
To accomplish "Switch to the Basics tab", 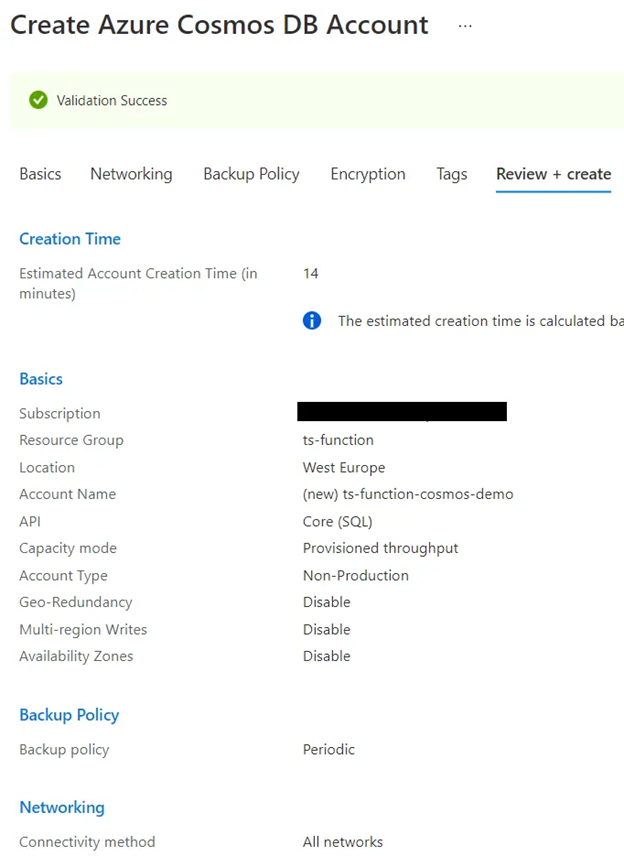I will coord(40,174).
